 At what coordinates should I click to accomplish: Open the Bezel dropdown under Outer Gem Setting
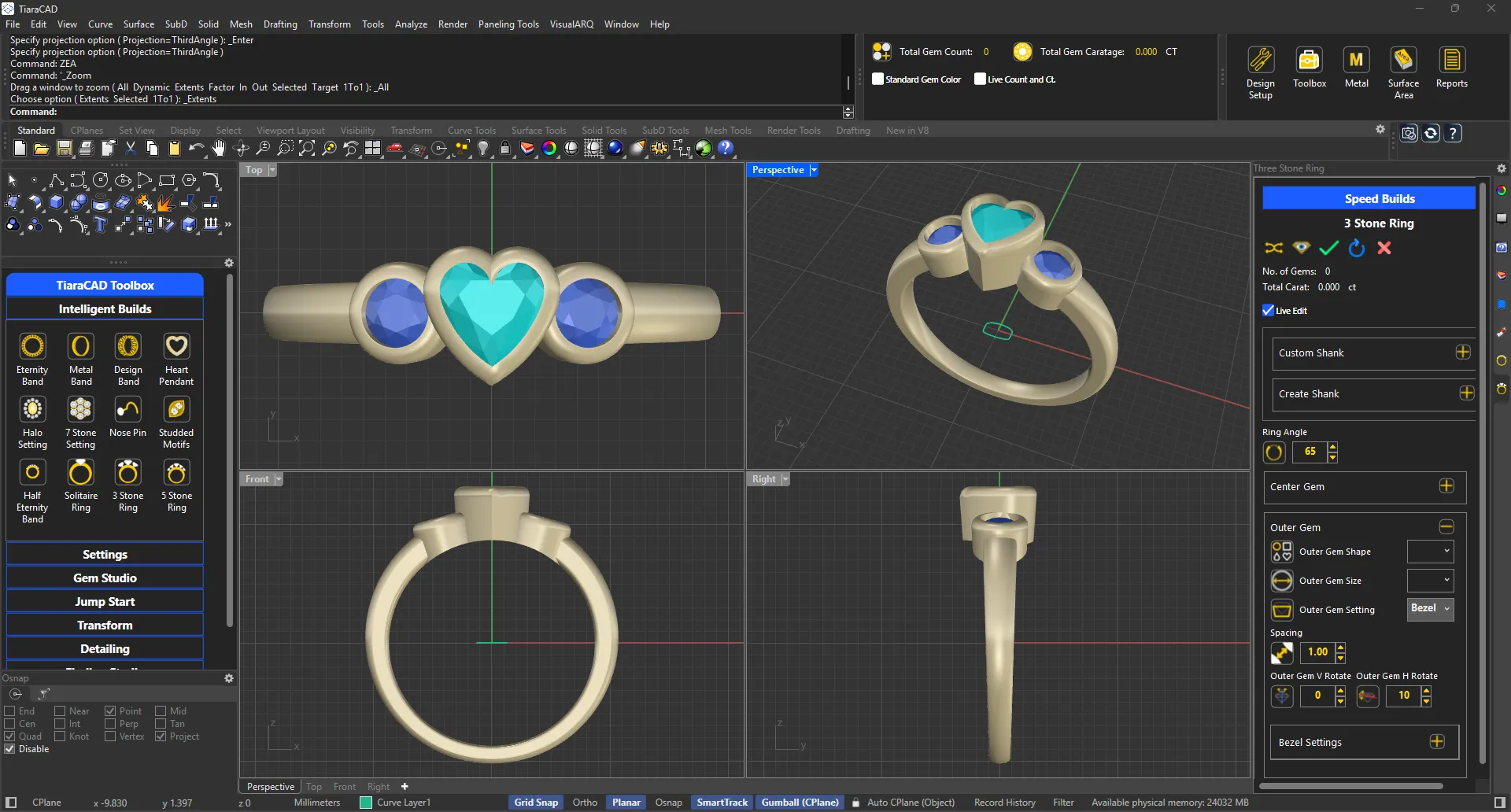[x=1429, y=608]
